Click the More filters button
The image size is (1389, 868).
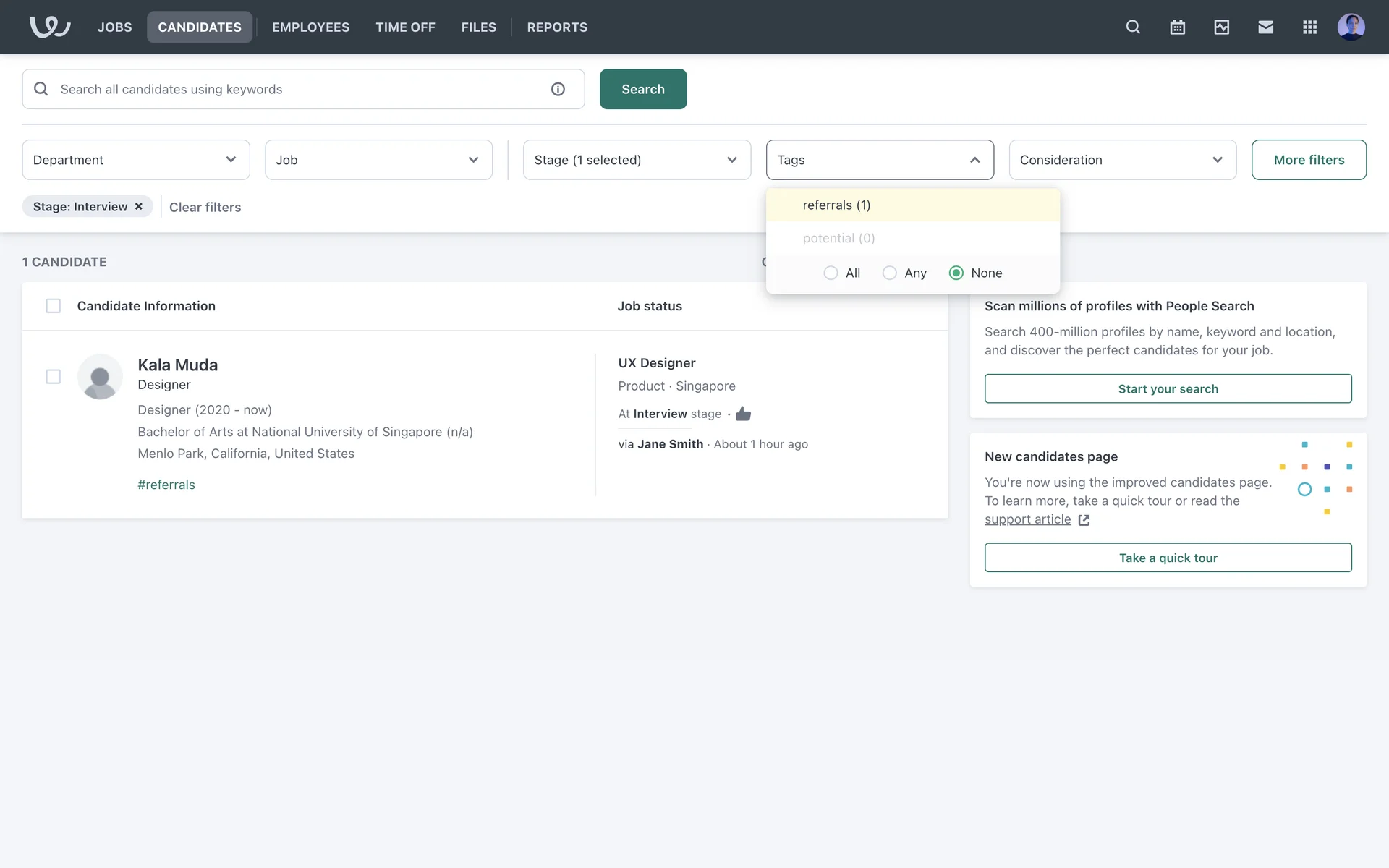click(x=1308, y=160)
